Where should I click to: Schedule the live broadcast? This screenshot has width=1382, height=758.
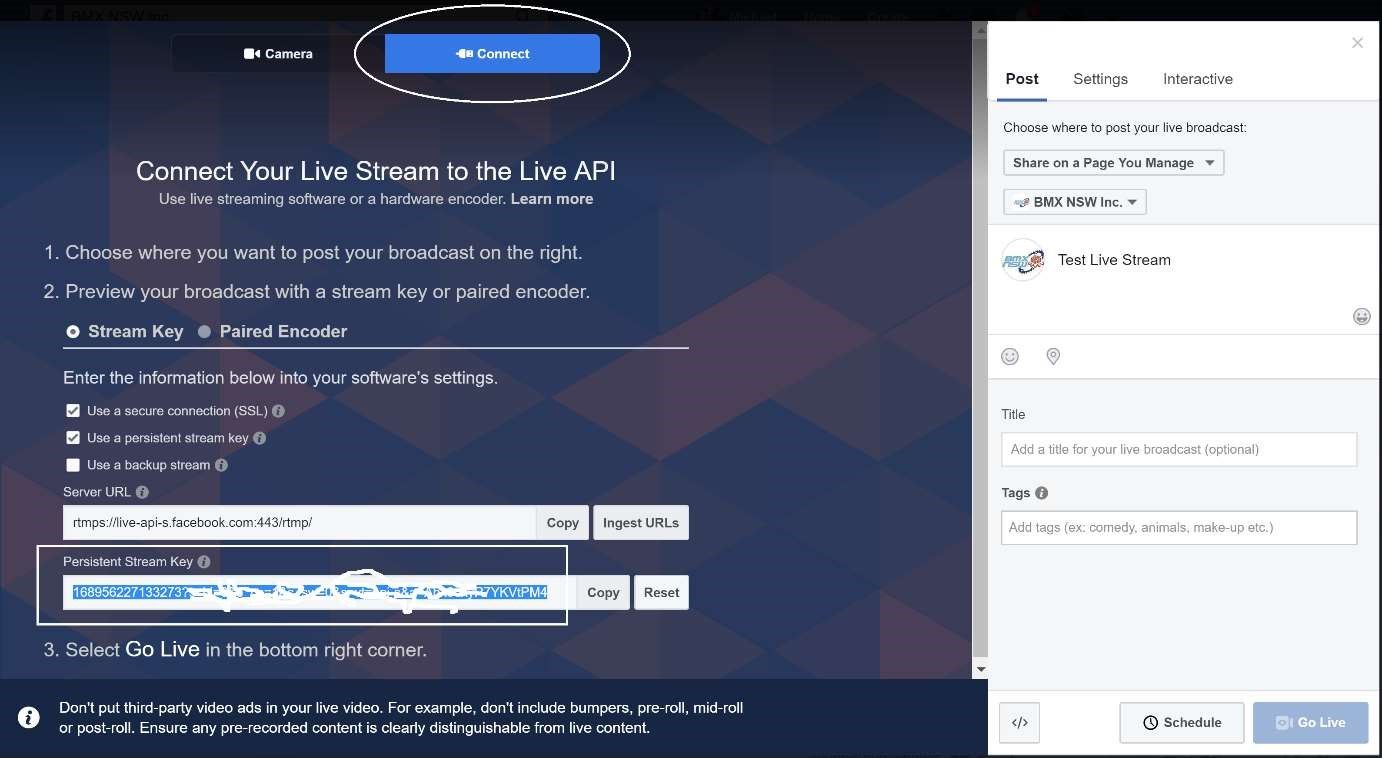click(x=1182, y=723)
